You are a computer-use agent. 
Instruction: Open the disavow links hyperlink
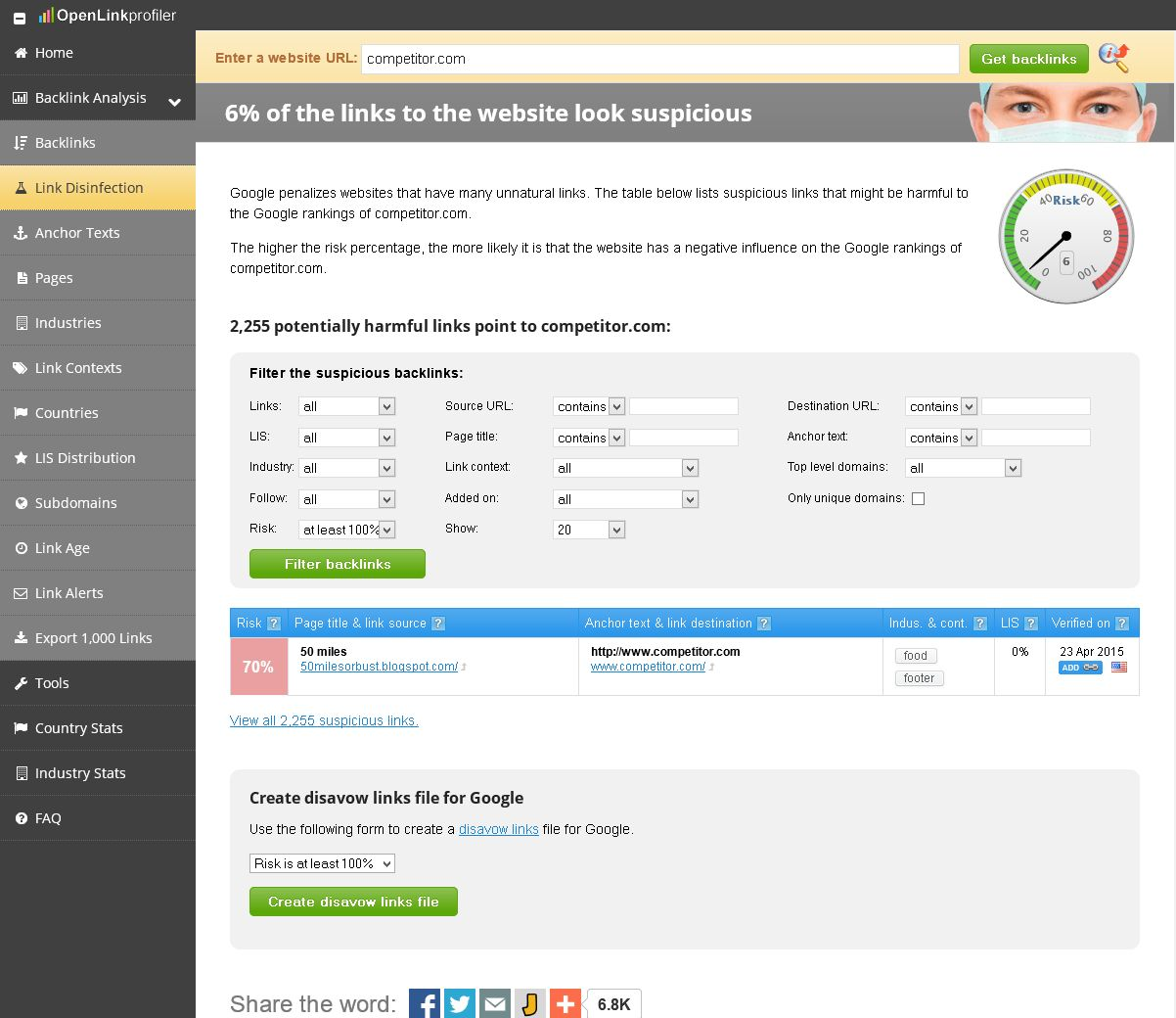tap(499, 829)
